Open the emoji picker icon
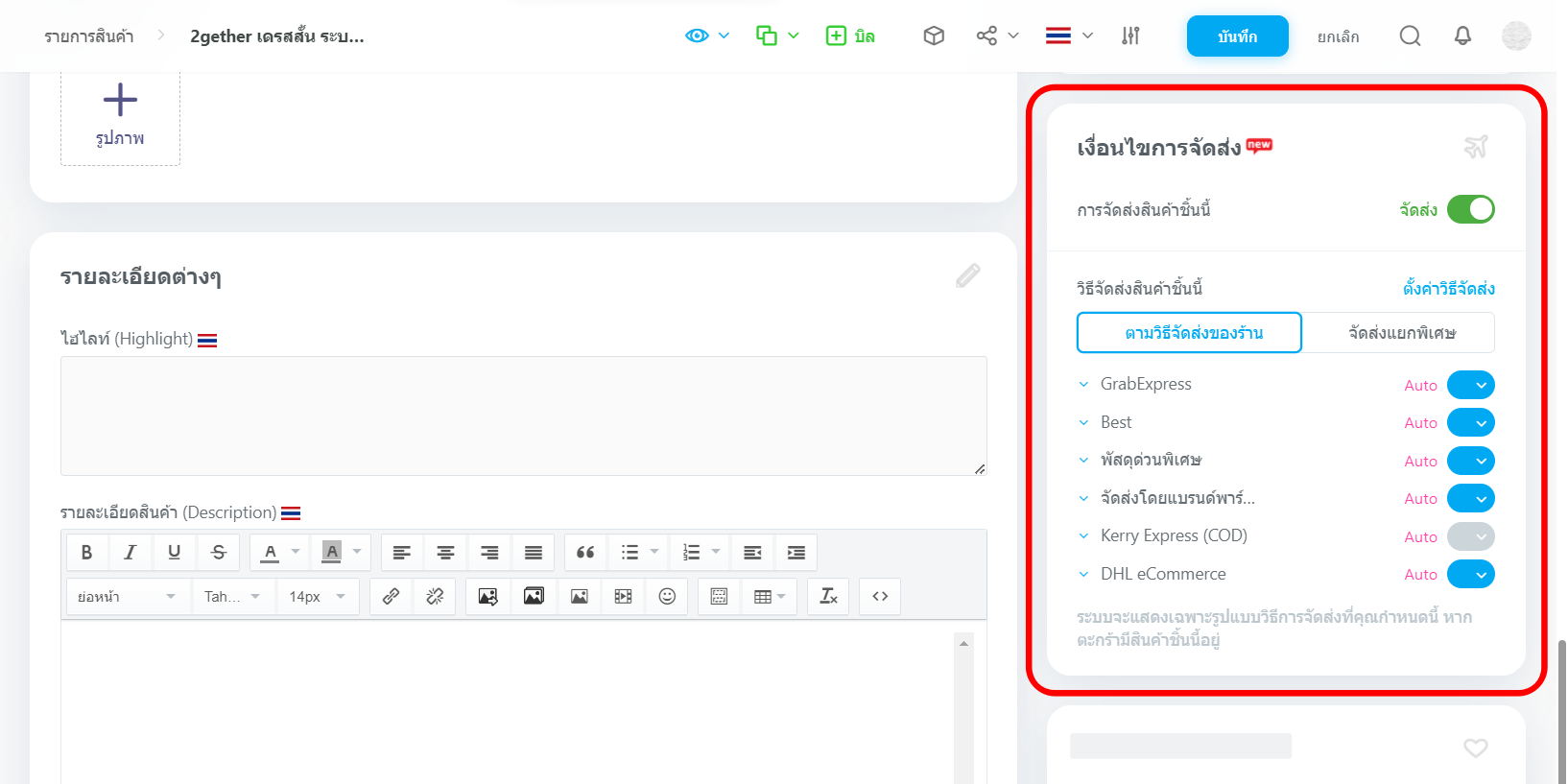The height and width of the screenshot is (784, 1568). point(667,596)
